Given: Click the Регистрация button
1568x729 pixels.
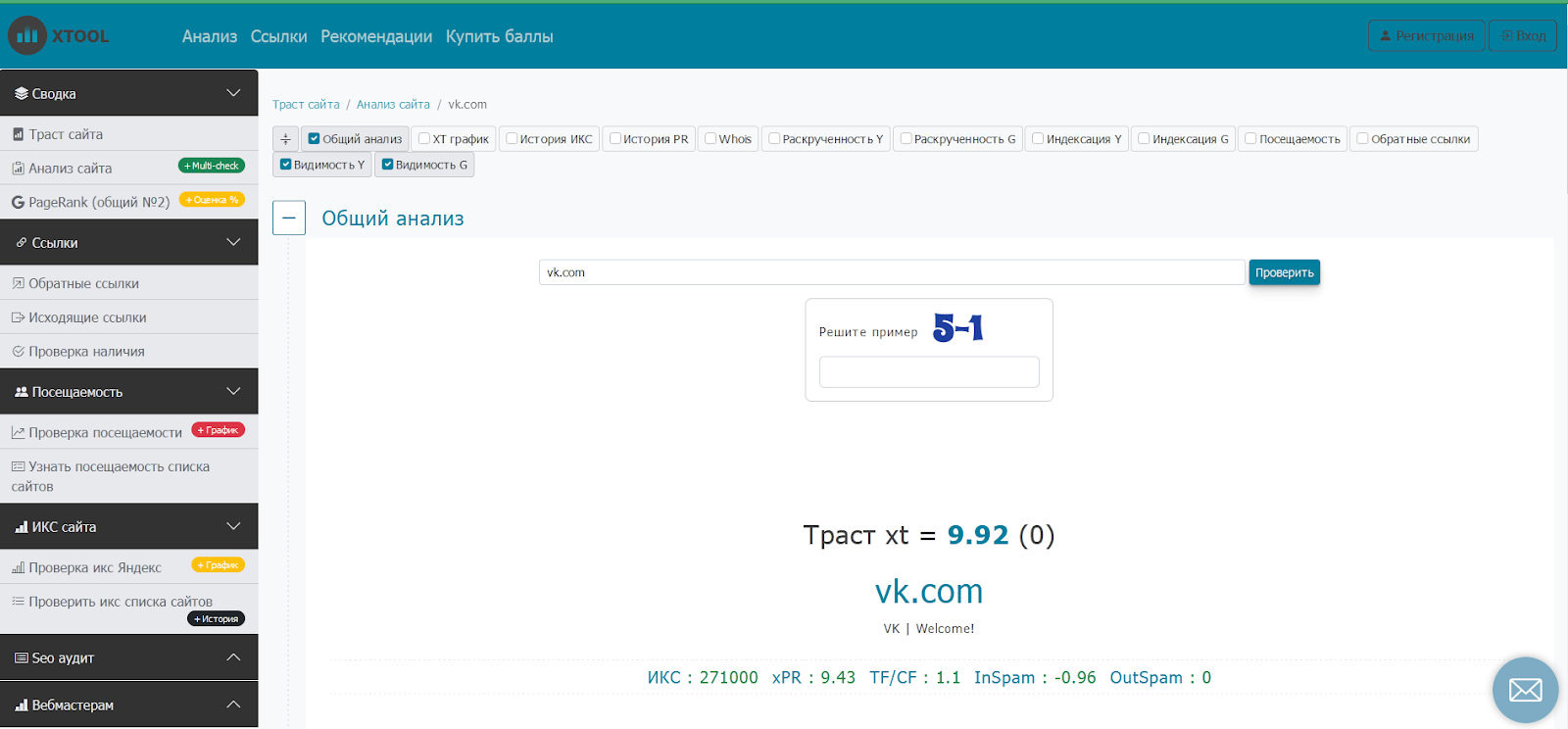Looking at the screenshot, I should coord(1426,36).
